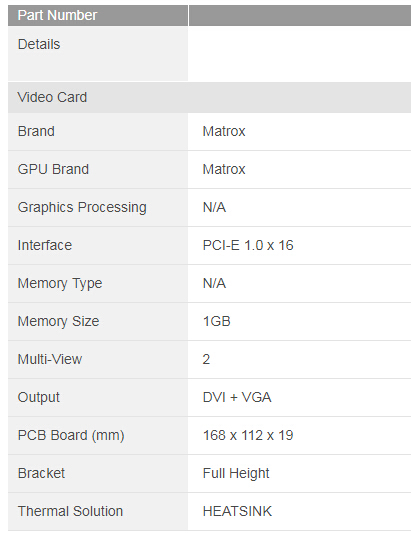Click the N/A value for Graphics Processing

click(214, 207)
